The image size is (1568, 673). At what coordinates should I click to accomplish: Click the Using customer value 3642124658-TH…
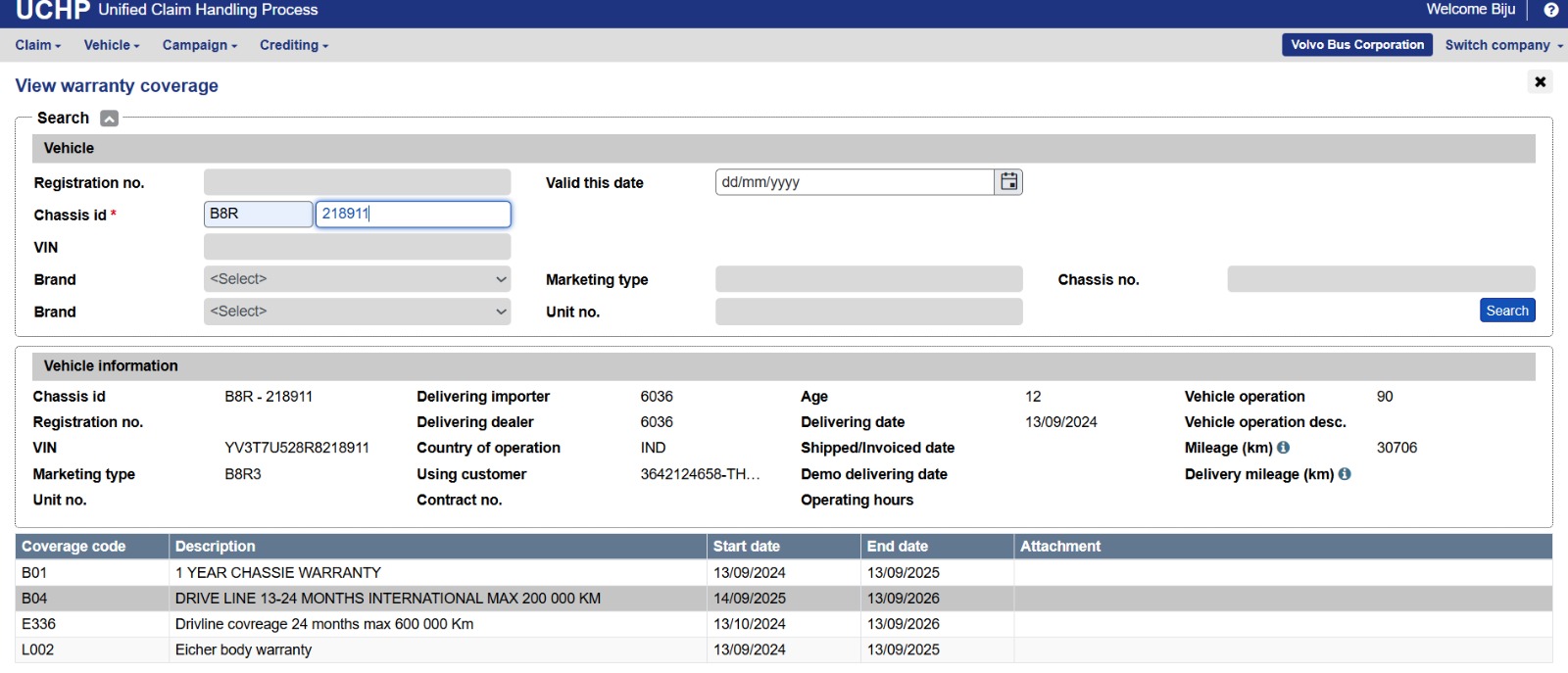(701, 474)
